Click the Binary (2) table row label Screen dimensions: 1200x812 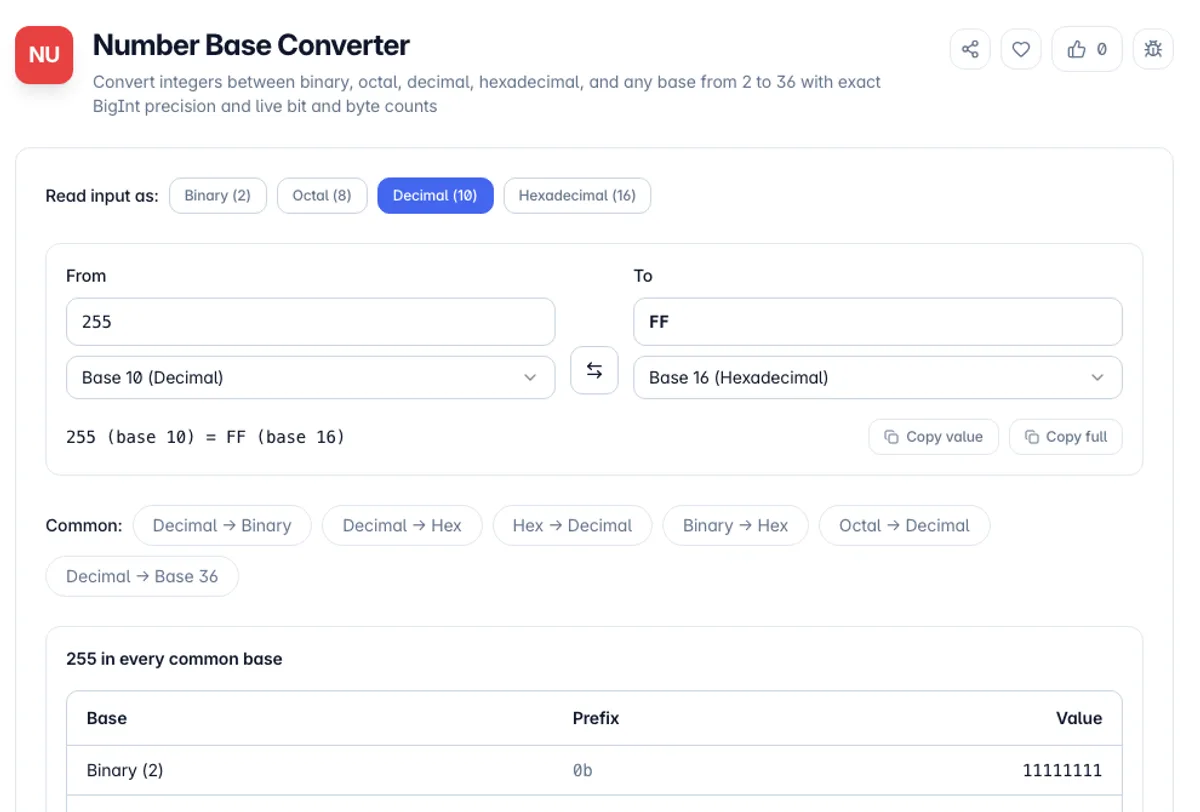pyautogui.click(x=125, y=770)
